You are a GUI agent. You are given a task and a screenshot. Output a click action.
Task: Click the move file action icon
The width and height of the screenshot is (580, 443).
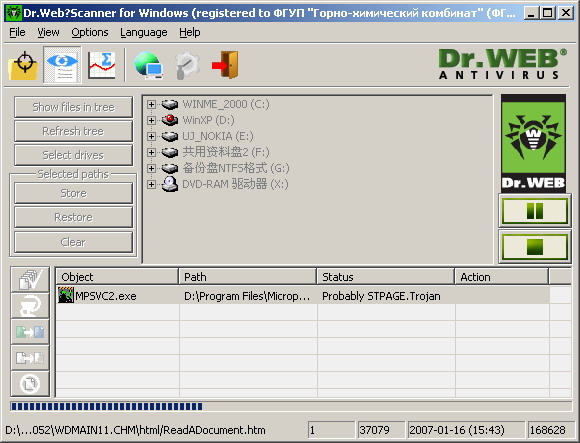point(30,358)
